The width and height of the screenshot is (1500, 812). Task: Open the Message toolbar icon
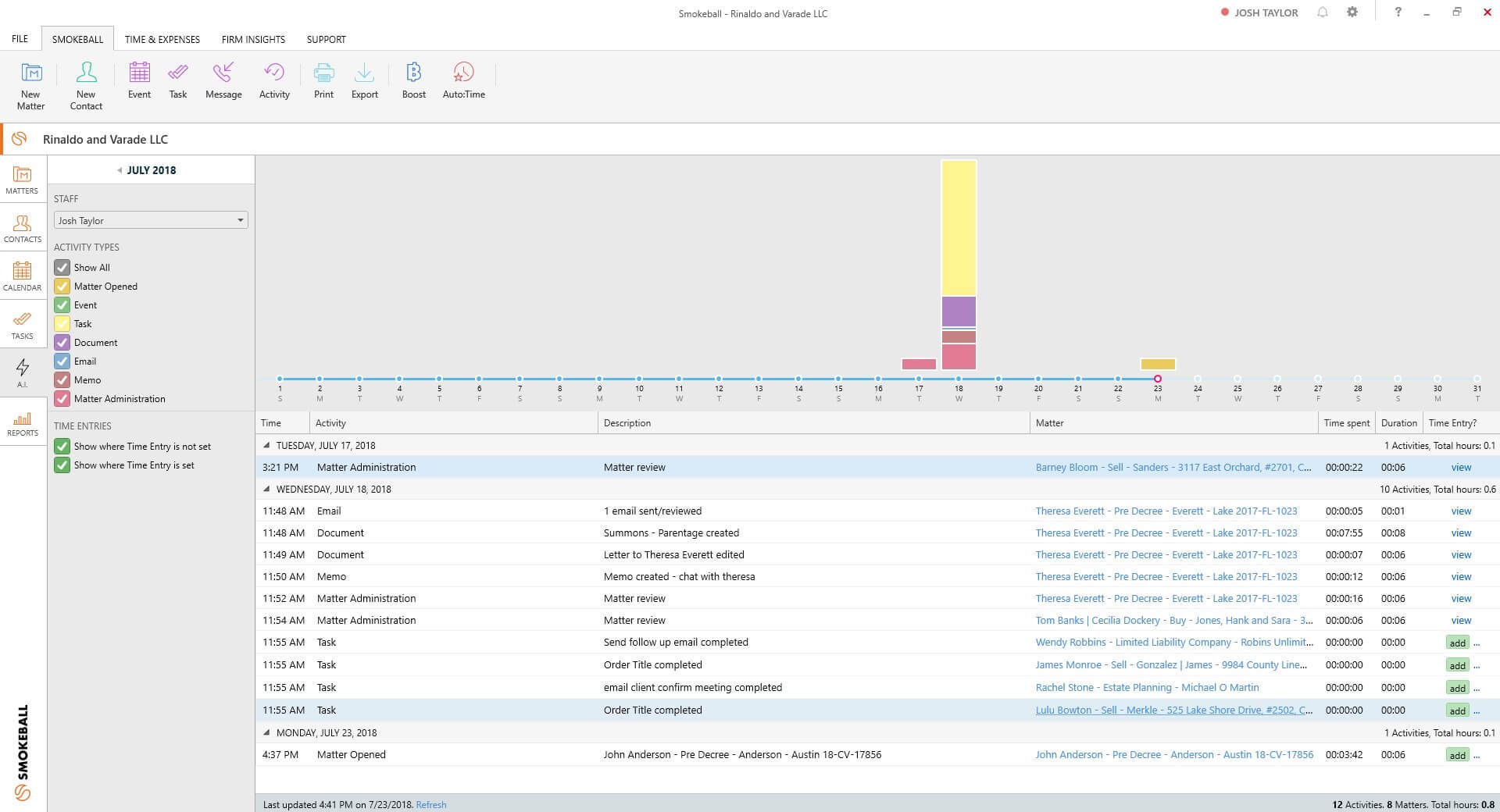click(223, 80)
